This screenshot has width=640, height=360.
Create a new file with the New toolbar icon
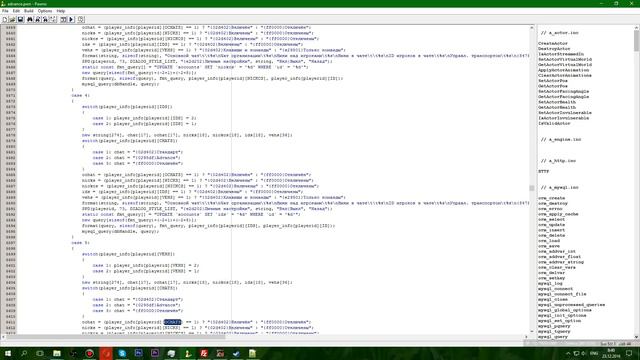coord(5,19)
